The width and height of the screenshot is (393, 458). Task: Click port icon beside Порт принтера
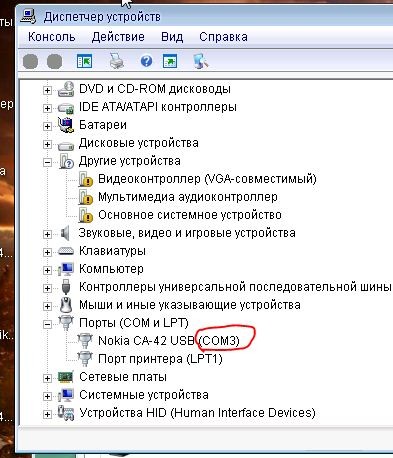pos(85,359)
